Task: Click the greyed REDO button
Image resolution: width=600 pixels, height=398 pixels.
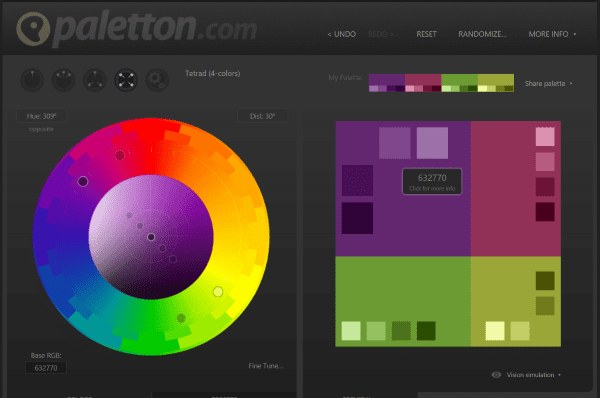Action: pyautogui.click(x=381, y=34)
